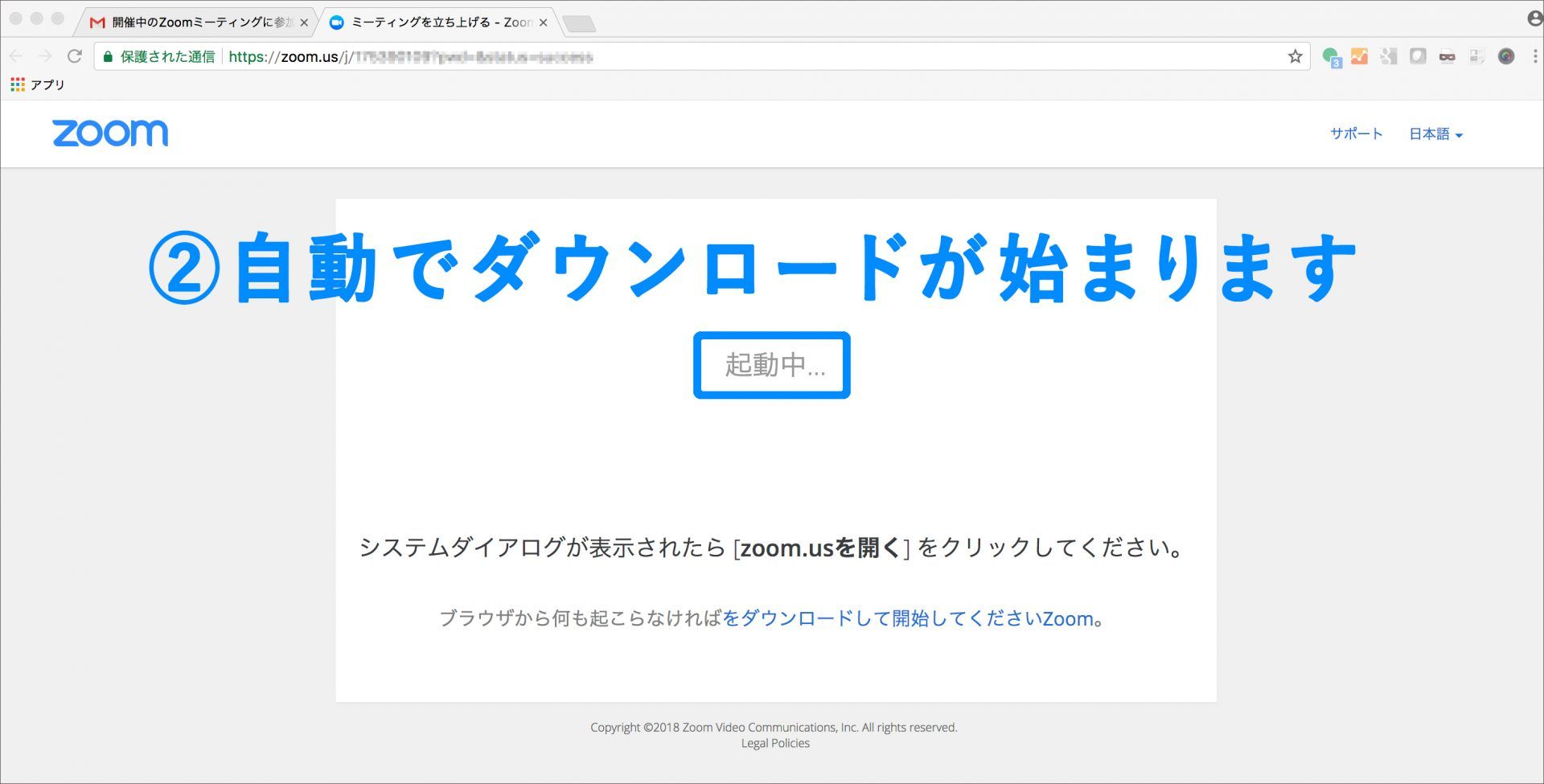Open the orange analytics chart extension

coord(1359,56)
